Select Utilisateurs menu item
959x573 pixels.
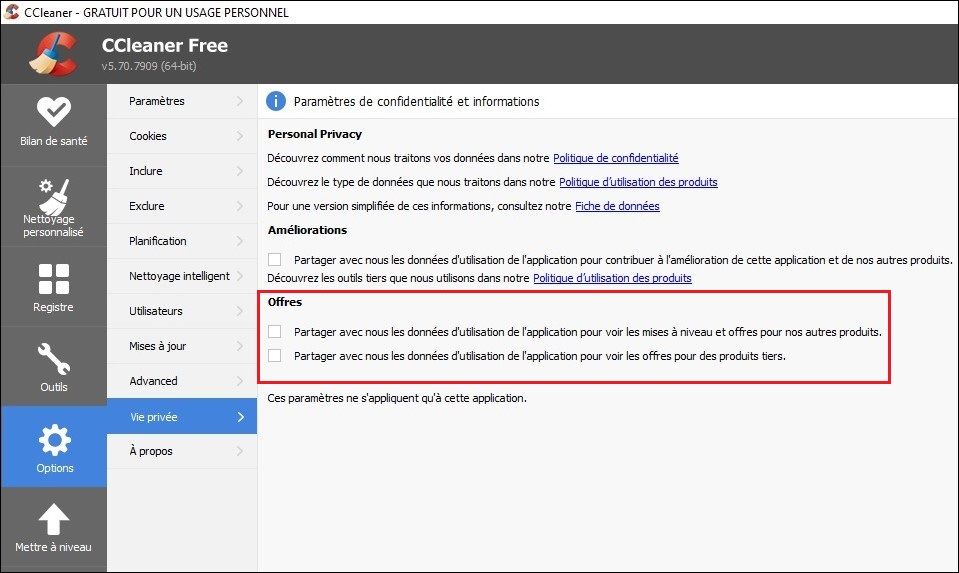point(182,311)
